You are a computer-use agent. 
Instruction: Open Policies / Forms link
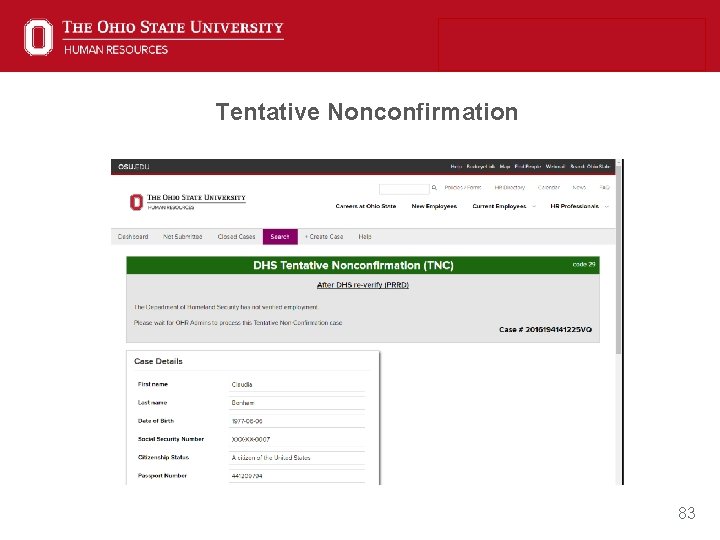pyautogui.click(x=462, y=187)
